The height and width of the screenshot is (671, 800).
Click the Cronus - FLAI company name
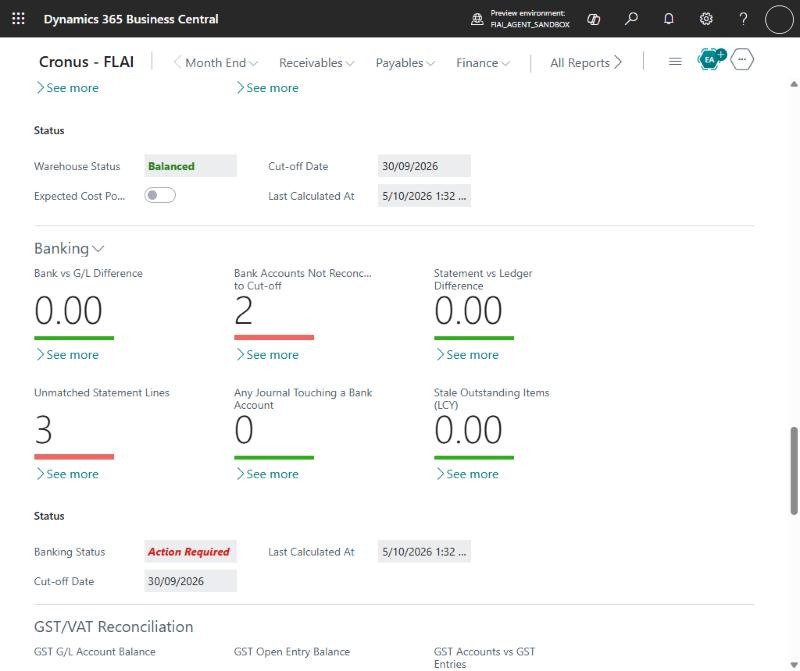click(x=86, y=62)
